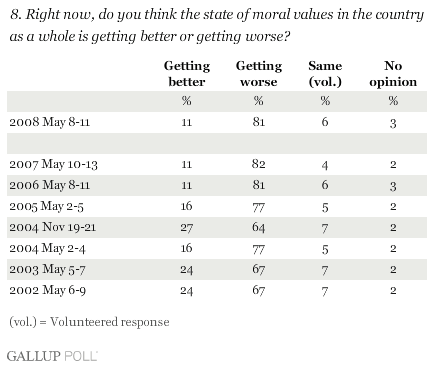434x367 pixels.
Task: Select the 2008 May 8-11 row label
Action: coord(50,122)
